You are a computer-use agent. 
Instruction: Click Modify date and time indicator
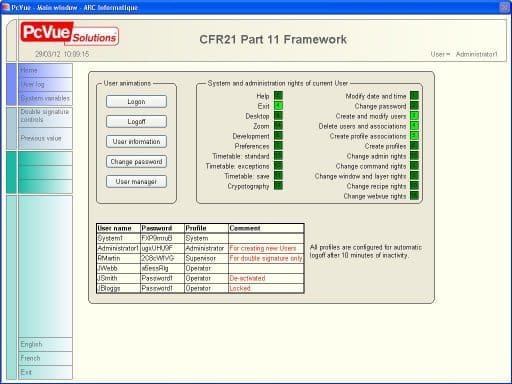(x=414, y=96)
